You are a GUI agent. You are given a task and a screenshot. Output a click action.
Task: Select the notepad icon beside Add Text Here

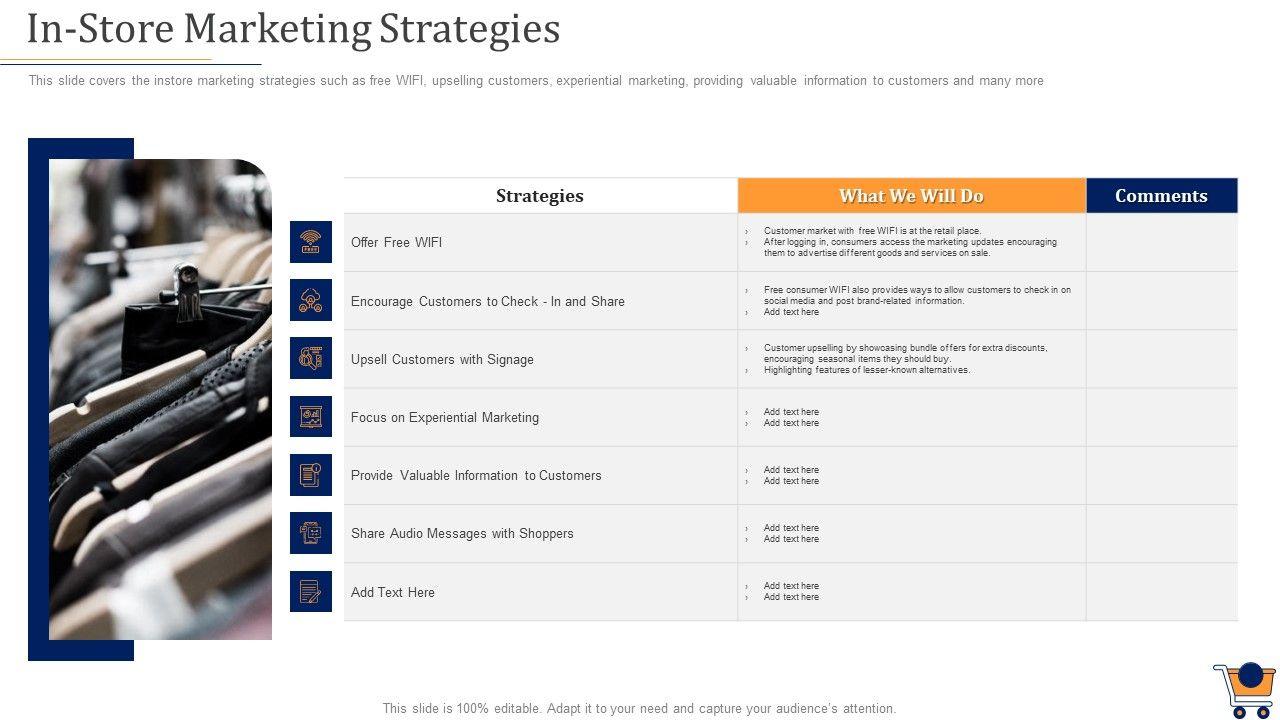tap(311, 591)
